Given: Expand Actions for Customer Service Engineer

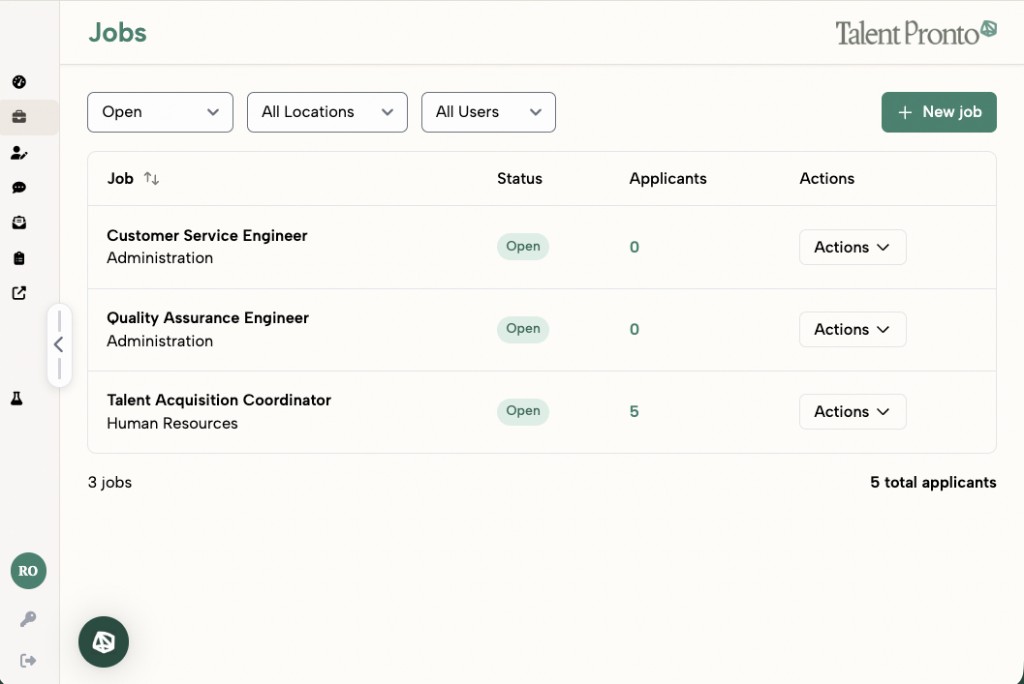Looking at the screenshot, I should click(852, 247).
